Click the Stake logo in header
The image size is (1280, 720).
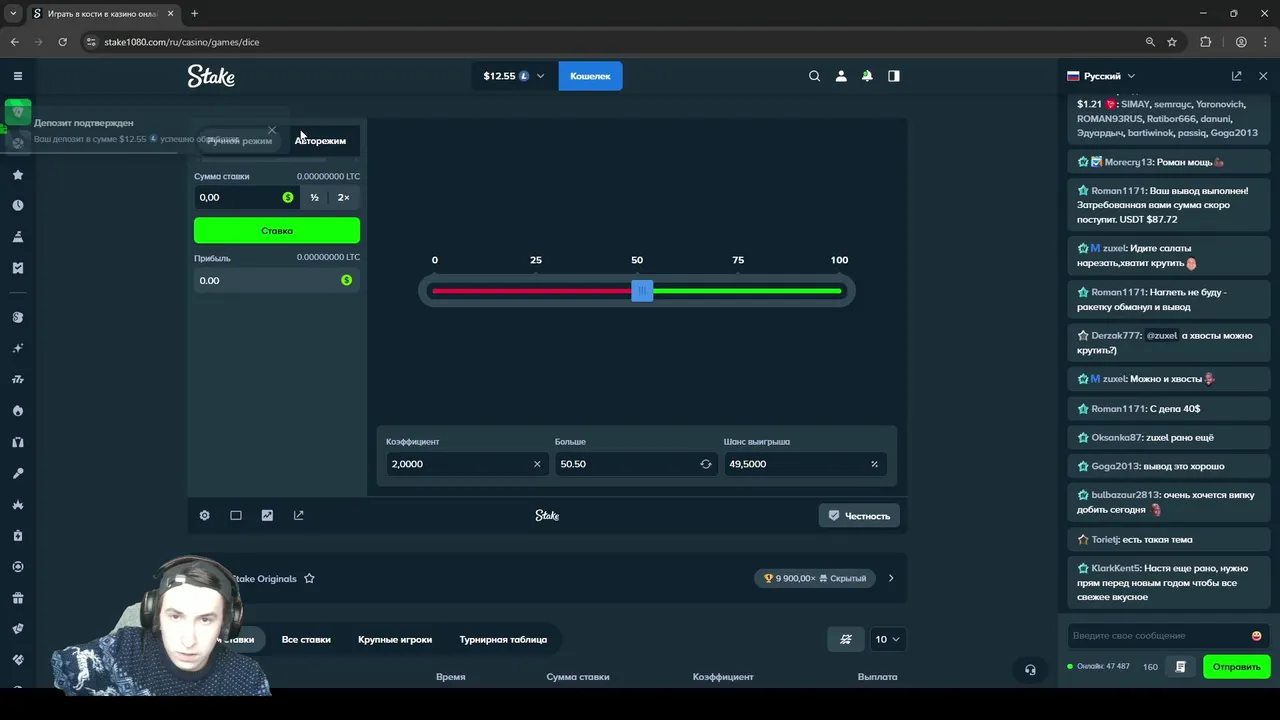point(211,76)
